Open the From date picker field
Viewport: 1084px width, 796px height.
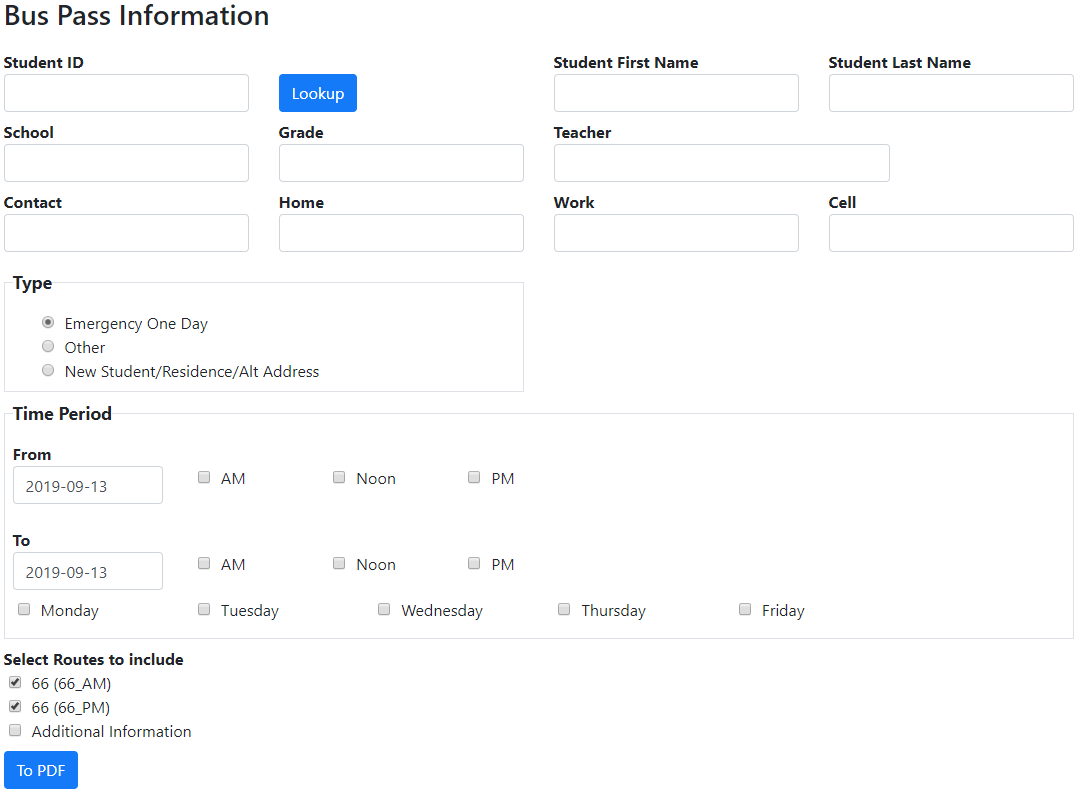point(88,485)
